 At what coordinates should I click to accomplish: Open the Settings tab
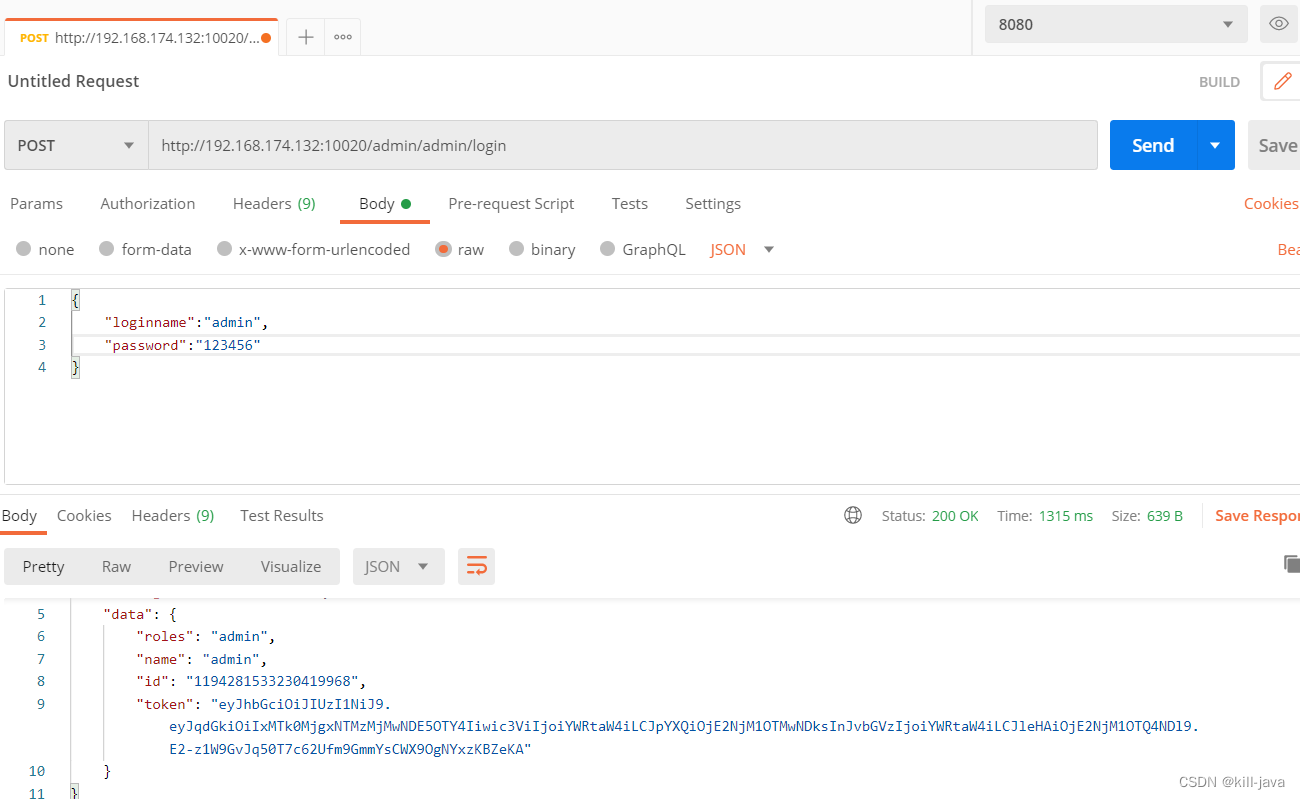pyautogui.click(x=713, y=203)
